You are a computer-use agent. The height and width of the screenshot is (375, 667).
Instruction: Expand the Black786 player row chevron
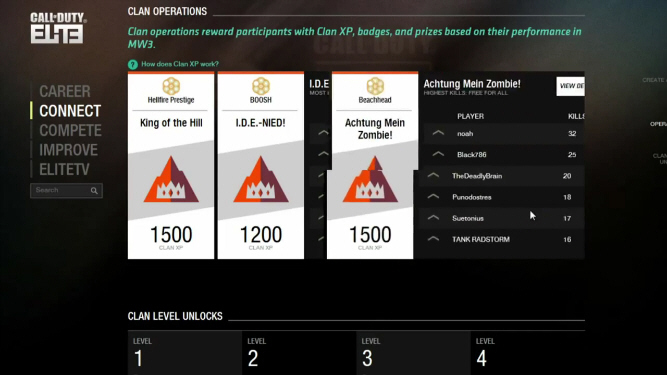[438, 154]
